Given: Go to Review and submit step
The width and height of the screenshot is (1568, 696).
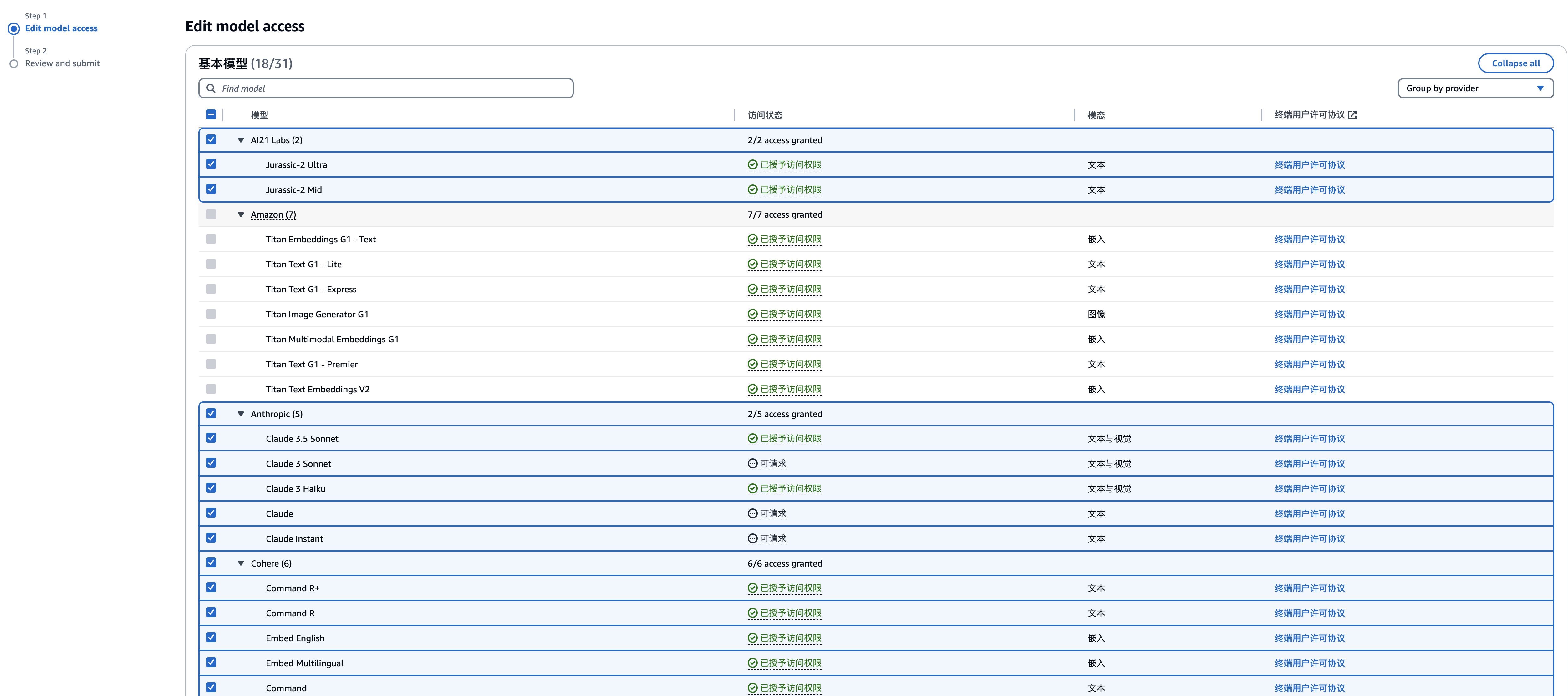Looking at the screenshot, I should (x=62, y=63).
